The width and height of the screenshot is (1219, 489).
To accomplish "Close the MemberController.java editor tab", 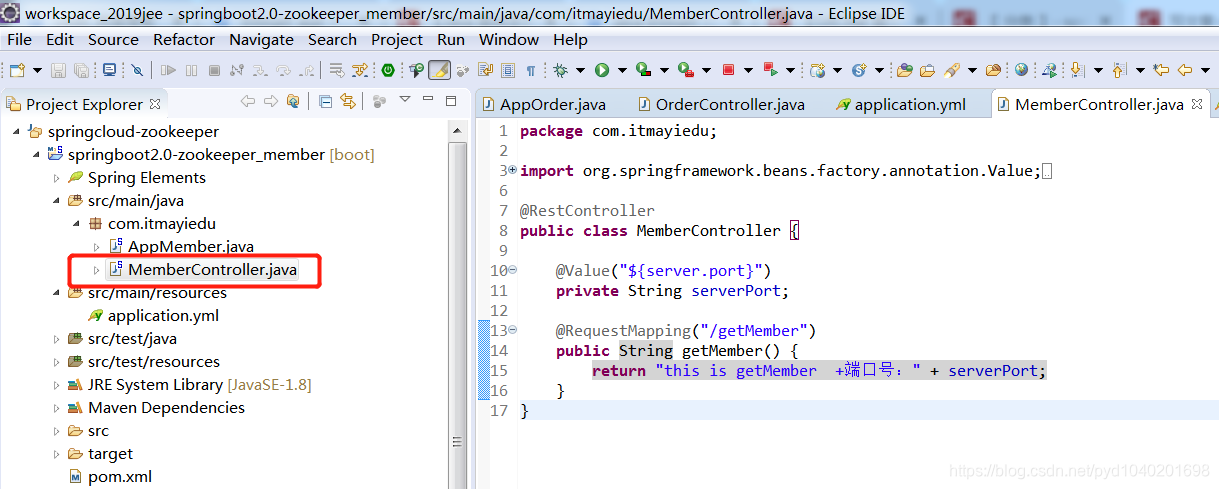I will [1199, 104].
